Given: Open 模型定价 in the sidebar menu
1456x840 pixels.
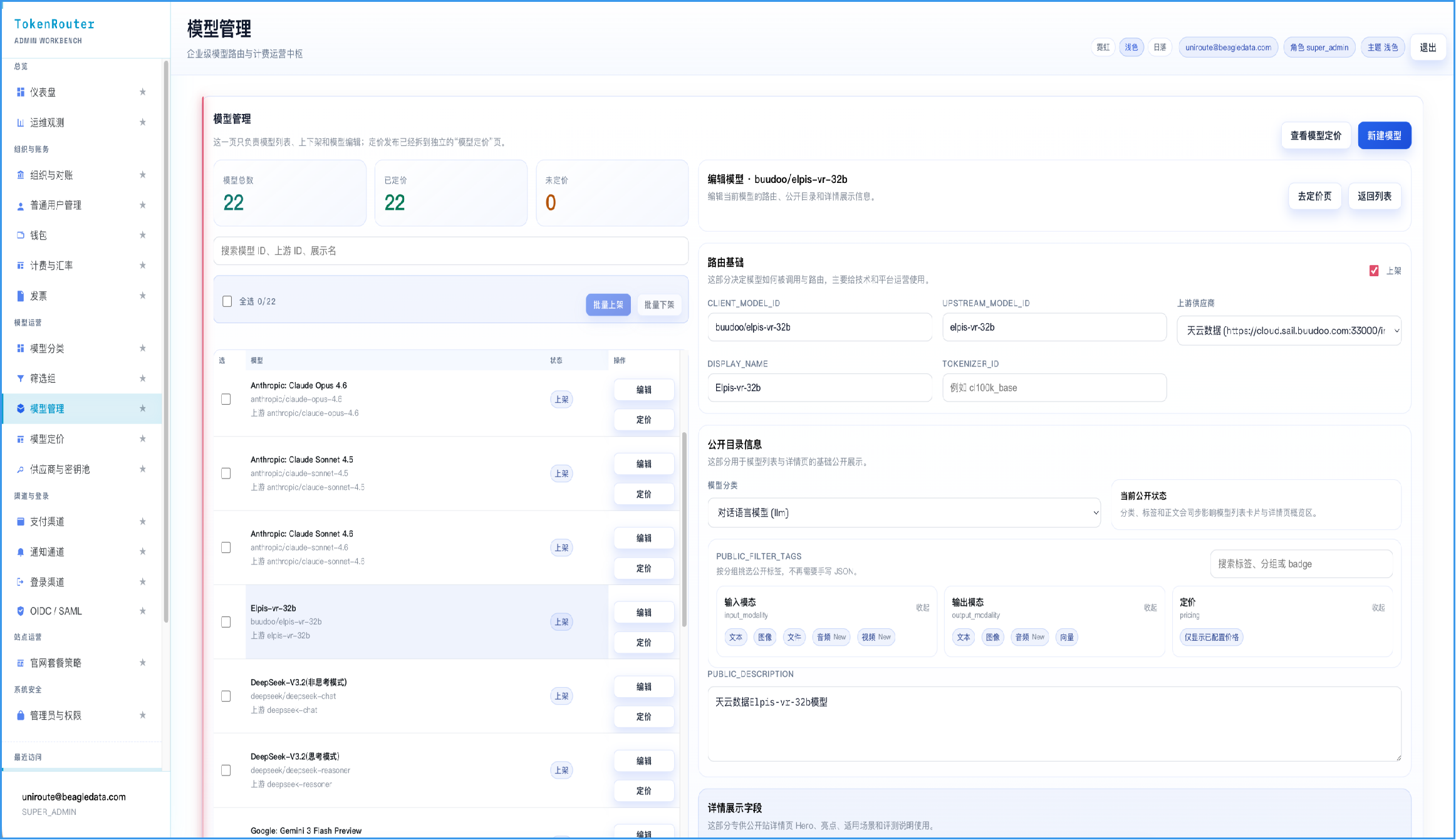Looking at the screenshot, I should click(x=48, y=439).
